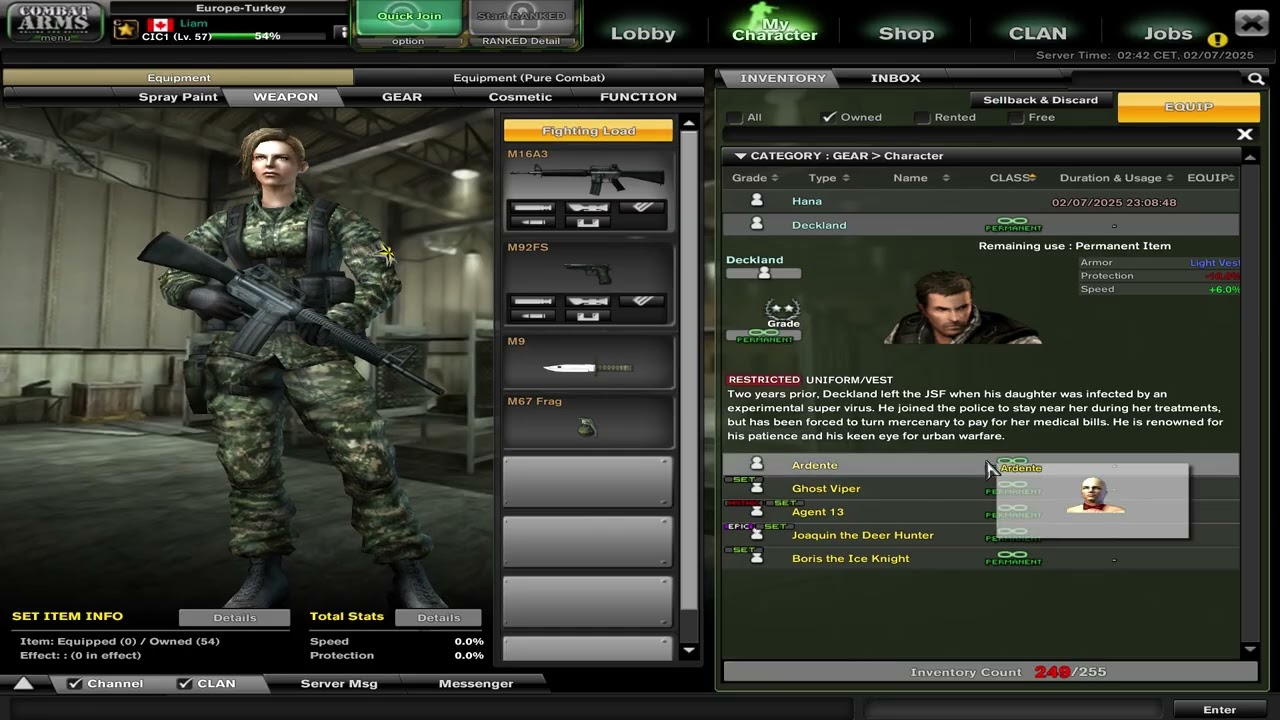Image resolution: width=1280 pixels, height=720 pixels.
Task: Open the inventory search magnifier
Action: coord(1255,78)
